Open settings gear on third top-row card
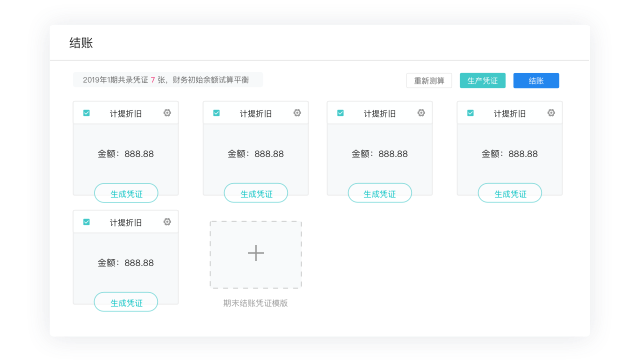Screen dimensions: 640x360 tap(421, 113)
